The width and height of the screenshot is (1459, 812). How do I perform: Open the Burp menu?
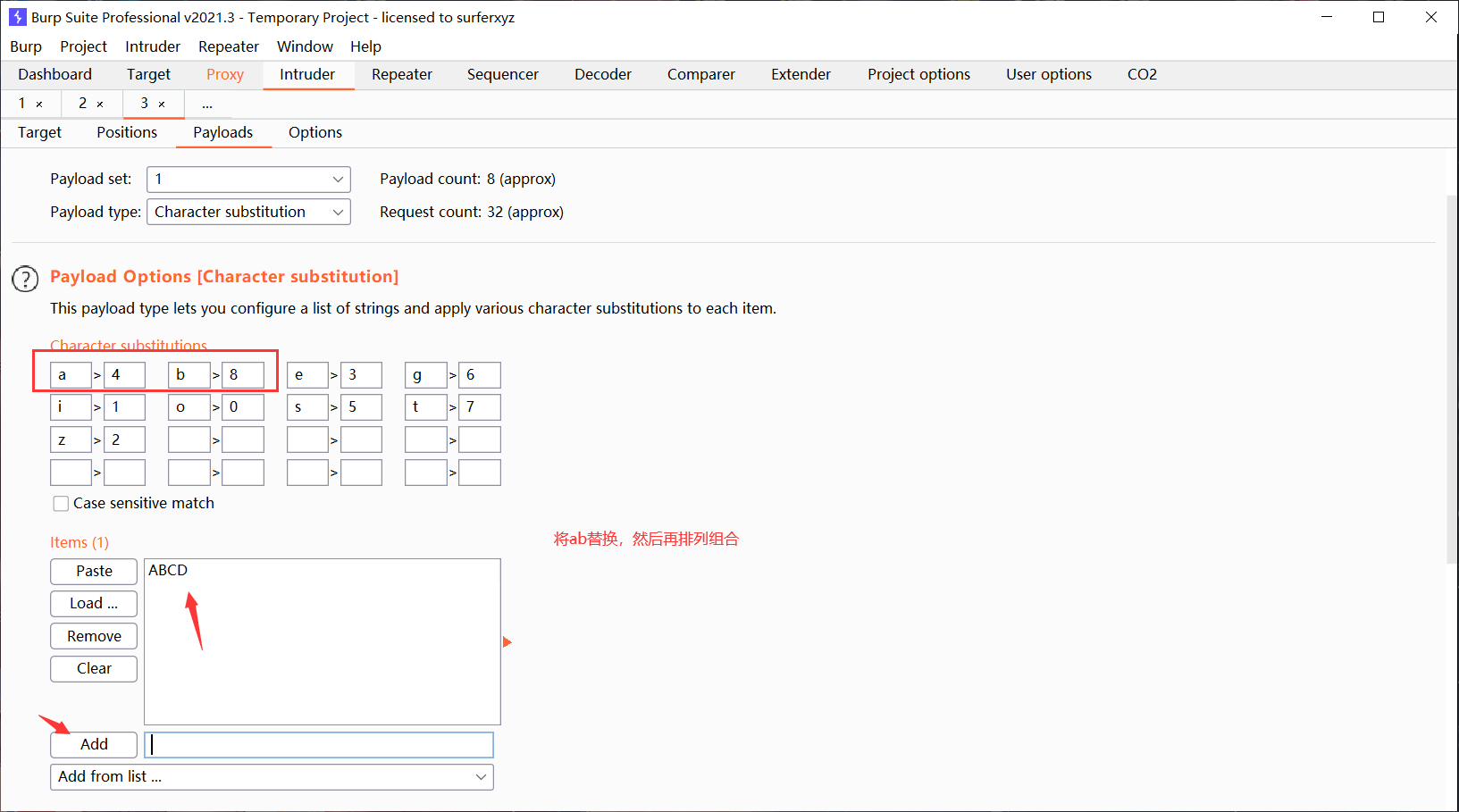[x=26, y=46]
